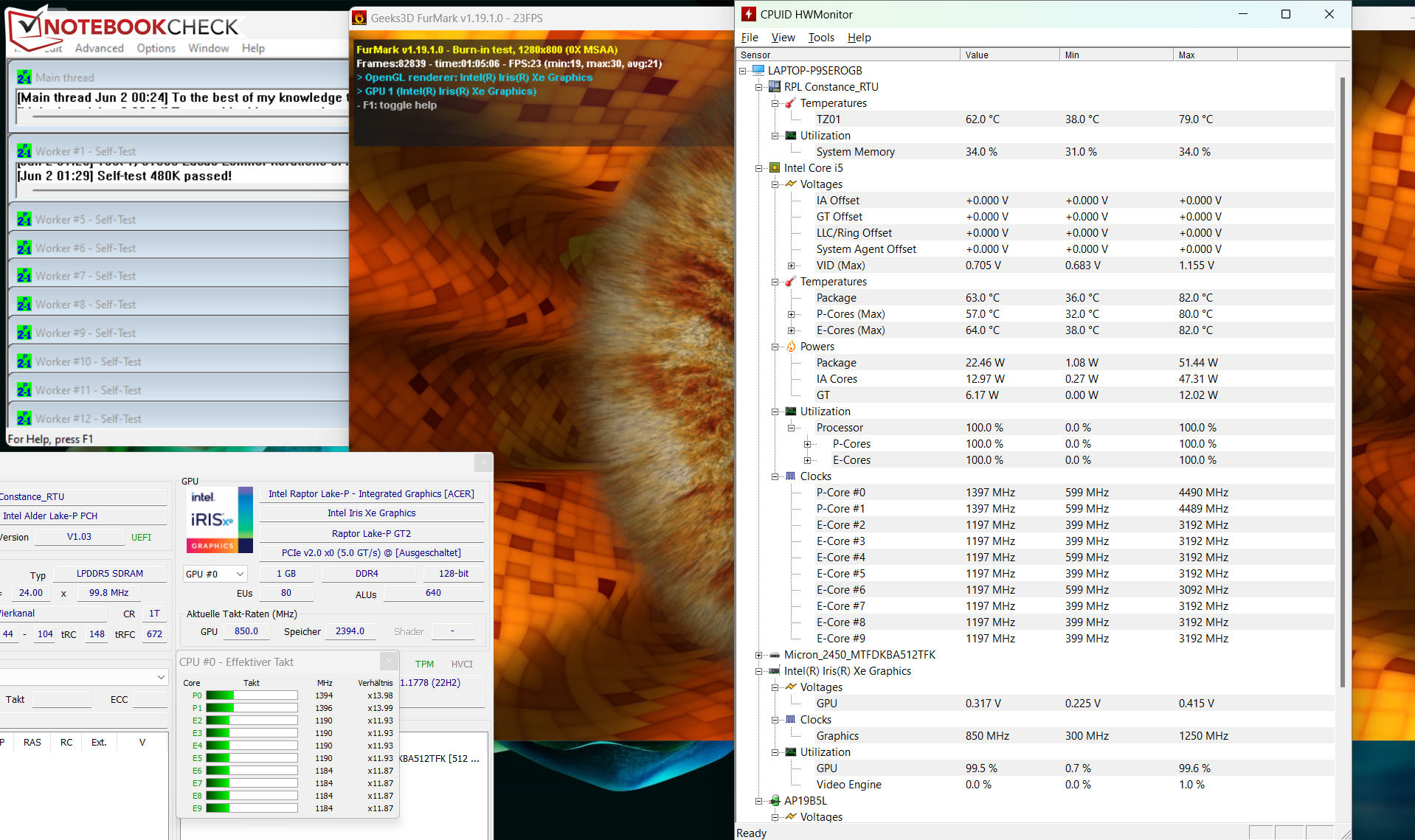Click the thermometer icon for Temperatures under RPL Constance_RTU
Image resolution: width=1415 pixels, height=840 pixels.
point(790,103)
